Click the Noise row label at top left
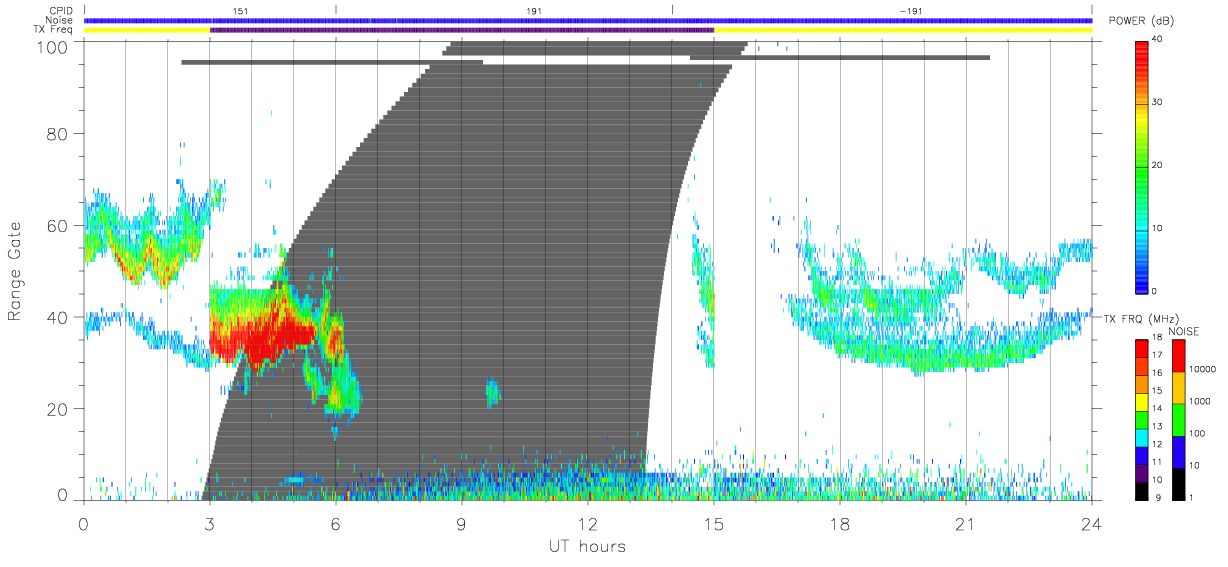 tap(60, 20)
